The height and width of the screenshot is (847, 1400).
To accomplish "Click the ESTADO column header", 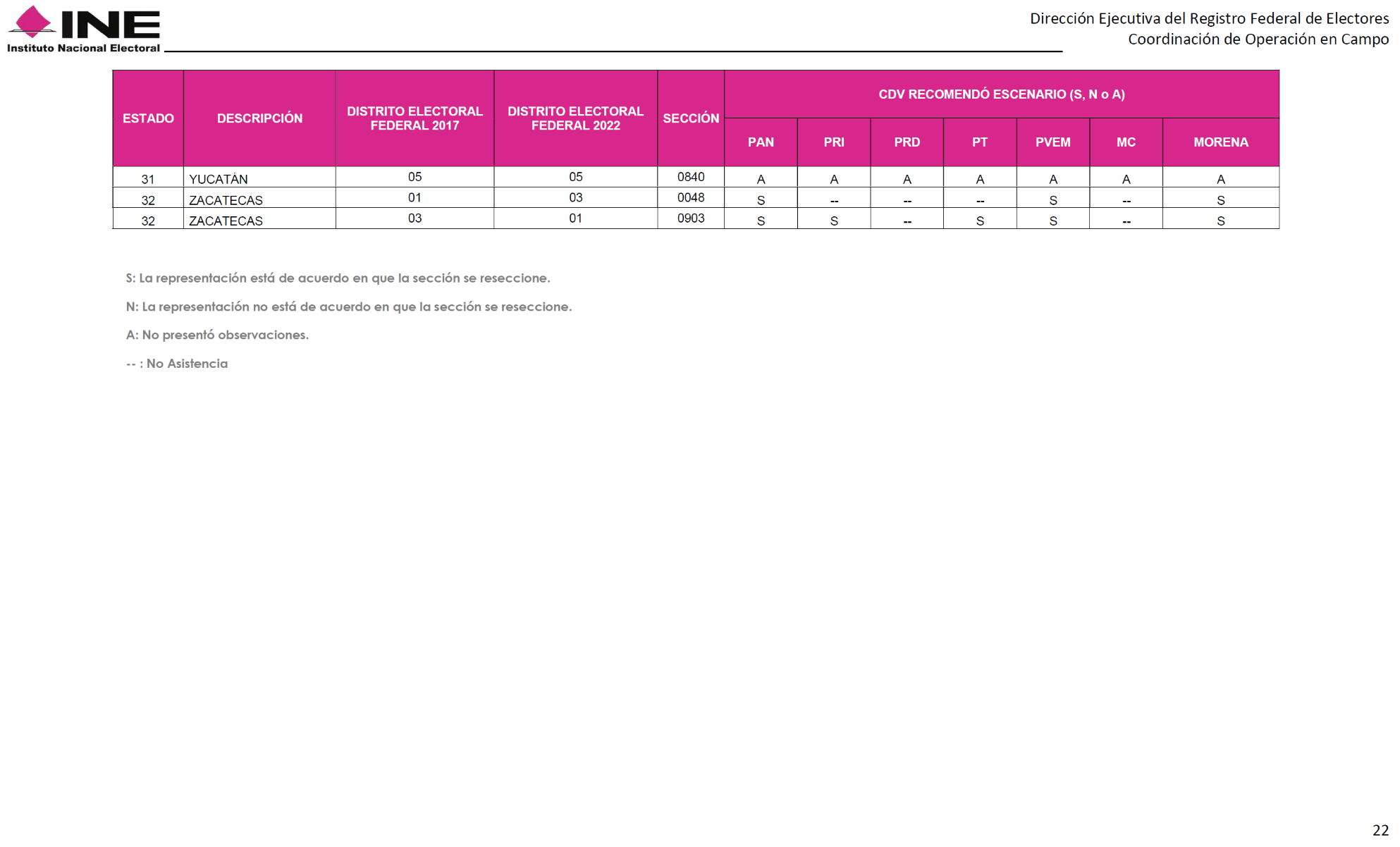I will (148, 118).
